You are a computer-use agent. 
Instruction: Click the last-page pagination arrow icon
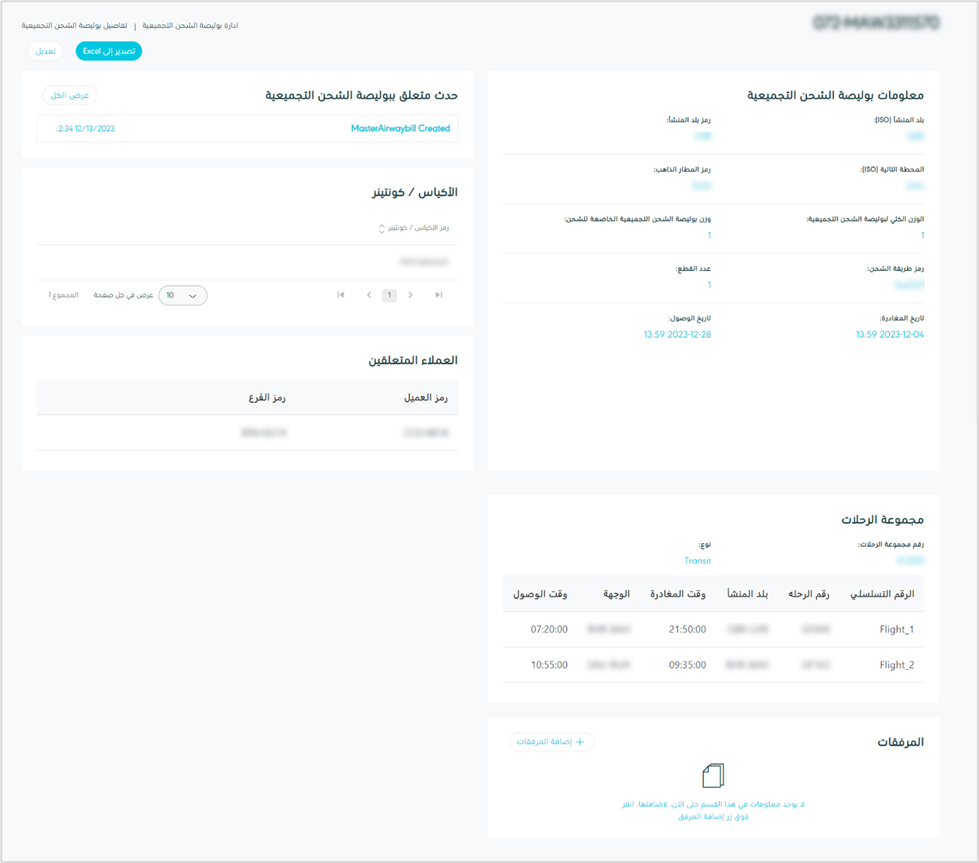coord(438,295)
